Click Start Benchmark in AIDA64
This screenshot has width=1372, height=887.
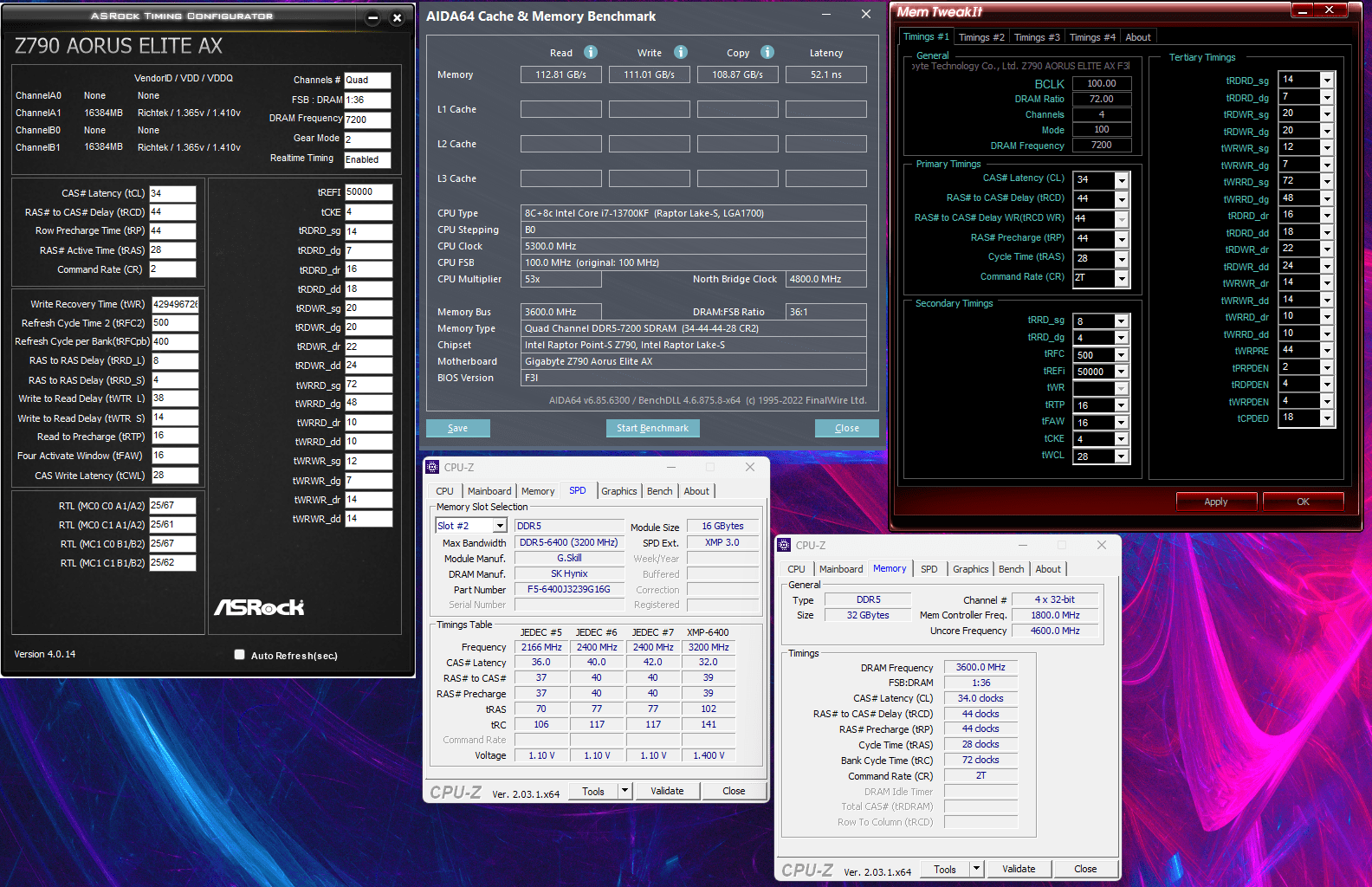coord(652,428)
